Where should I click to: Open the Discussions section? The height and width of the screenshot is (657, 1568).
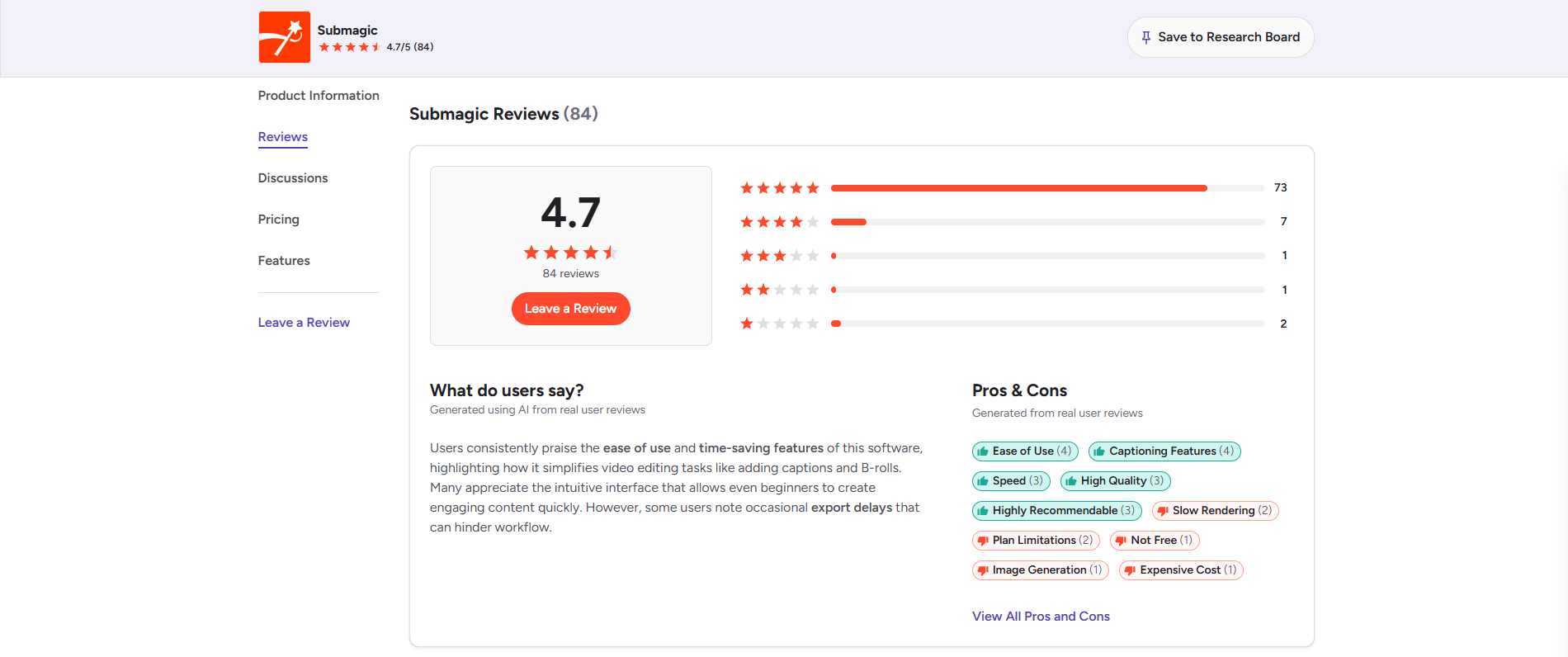coord(293,178)
